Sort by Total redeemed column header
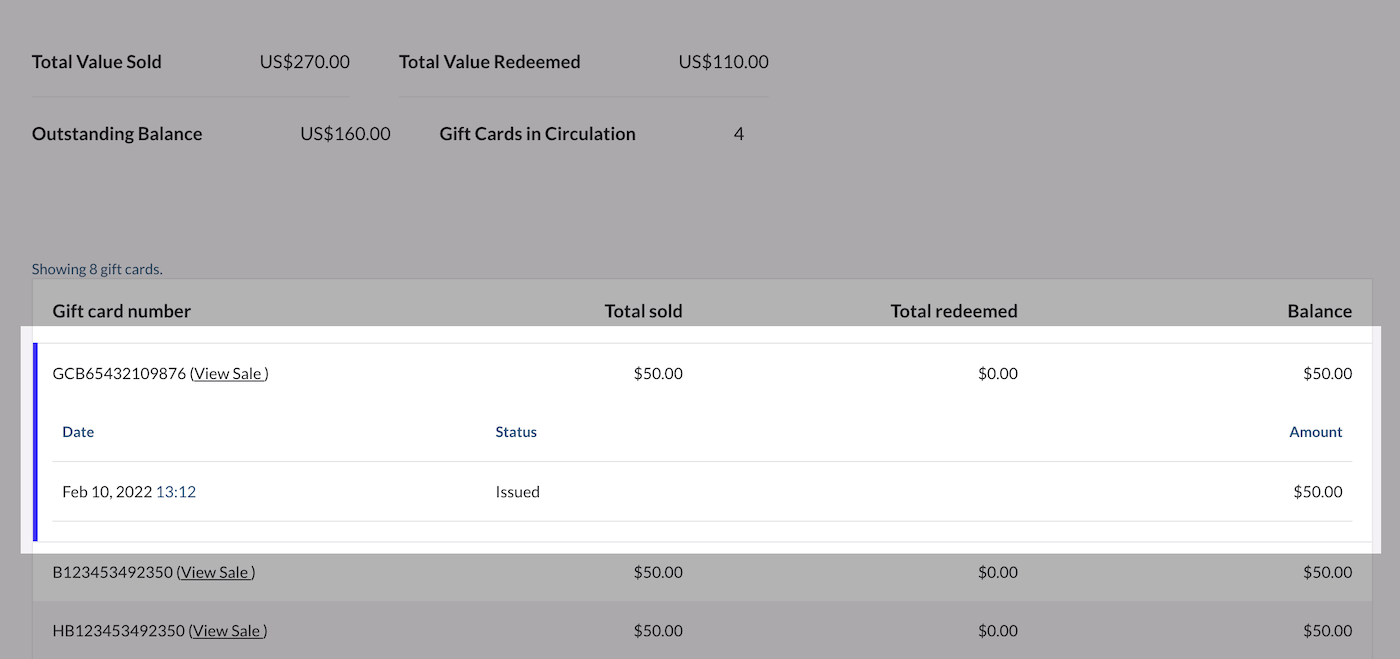The image size is (1400, 659). (x=953, y=311)
